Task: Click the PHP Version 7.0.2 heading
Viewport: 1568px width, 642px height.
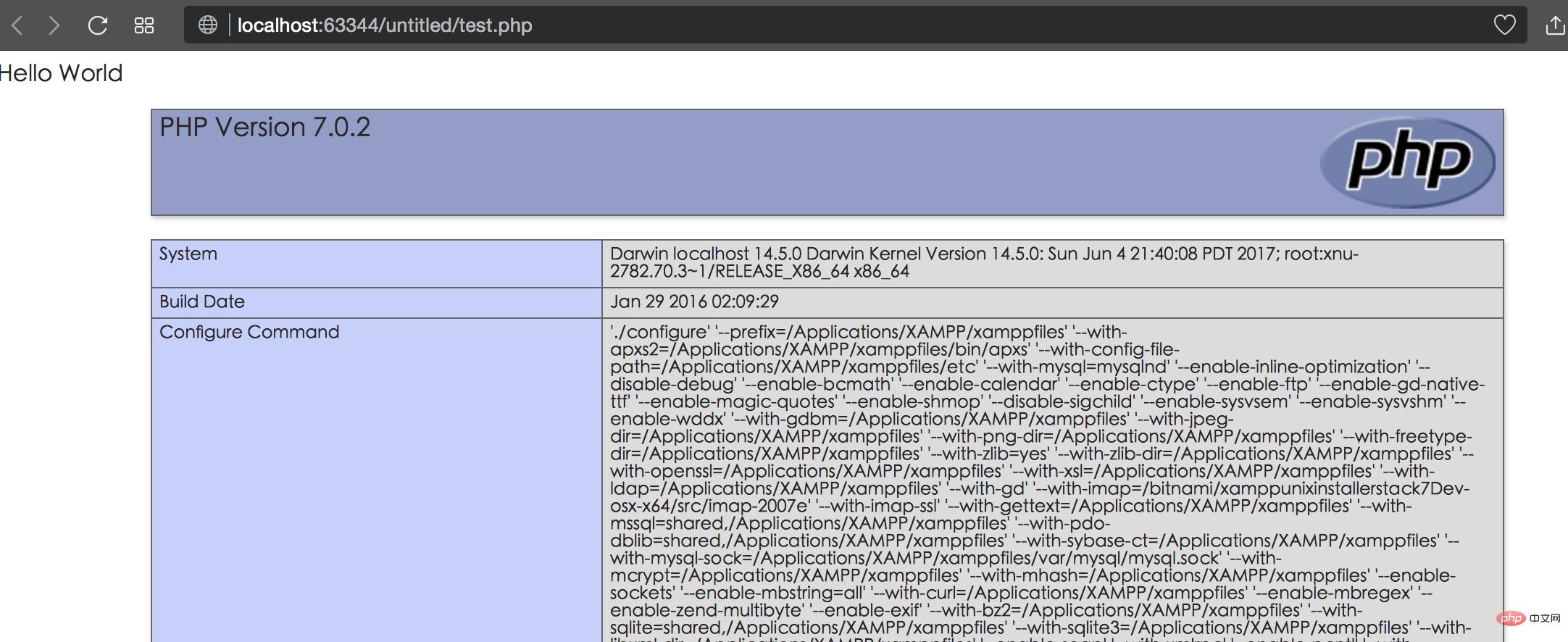Action: (x=265, y=128)
